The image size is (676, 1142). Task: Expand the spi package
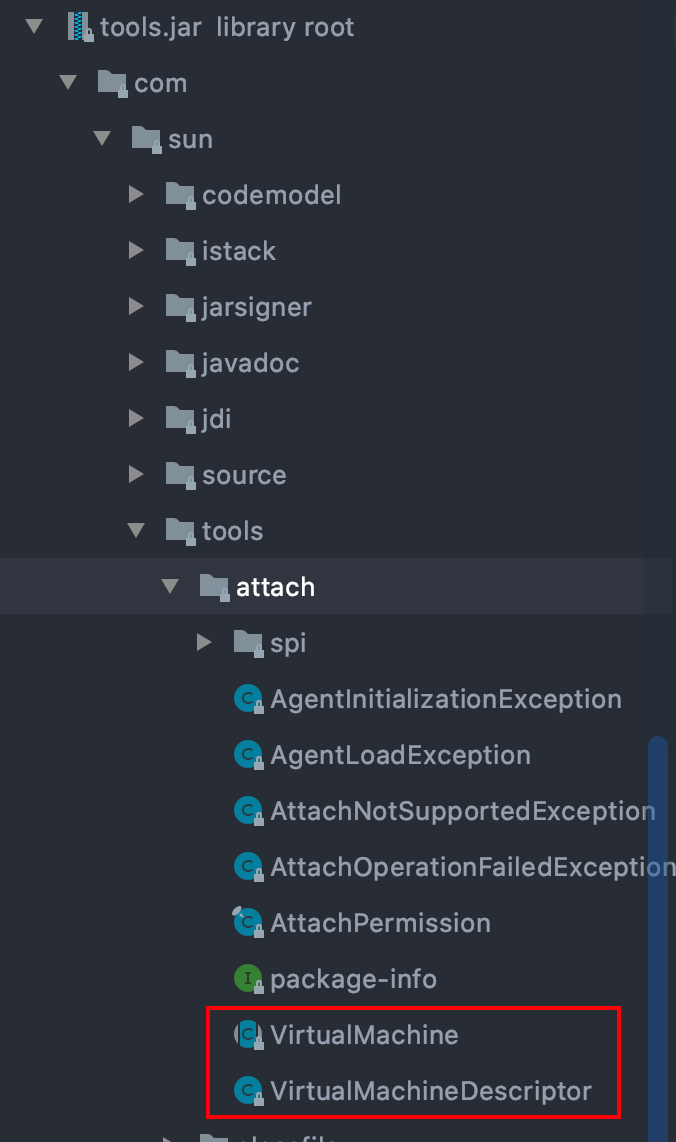pyautogui.click(x=204, y=642)
